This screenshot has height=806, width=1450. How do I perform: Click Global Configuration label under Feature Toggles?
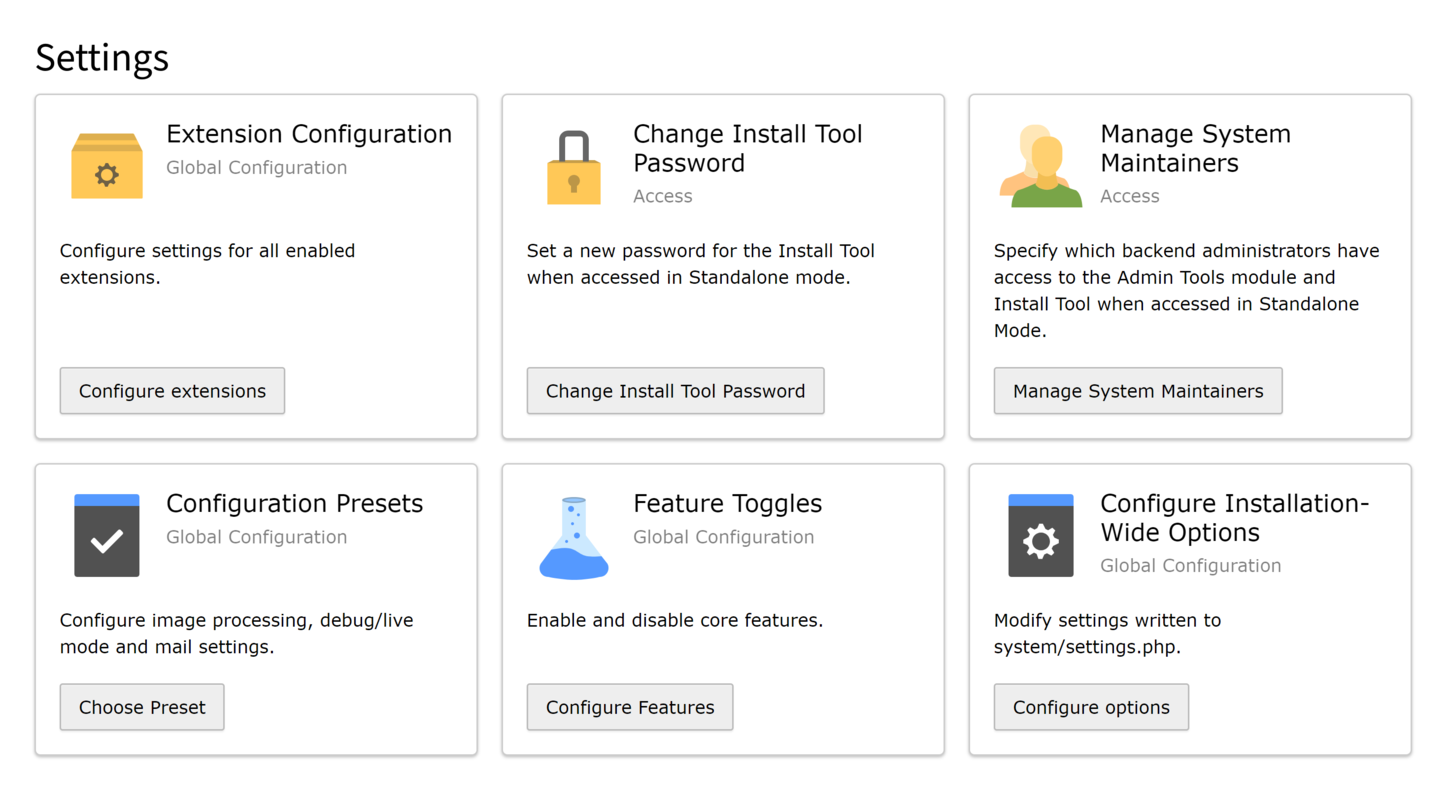pyautogui.click(x=724, y=537)
